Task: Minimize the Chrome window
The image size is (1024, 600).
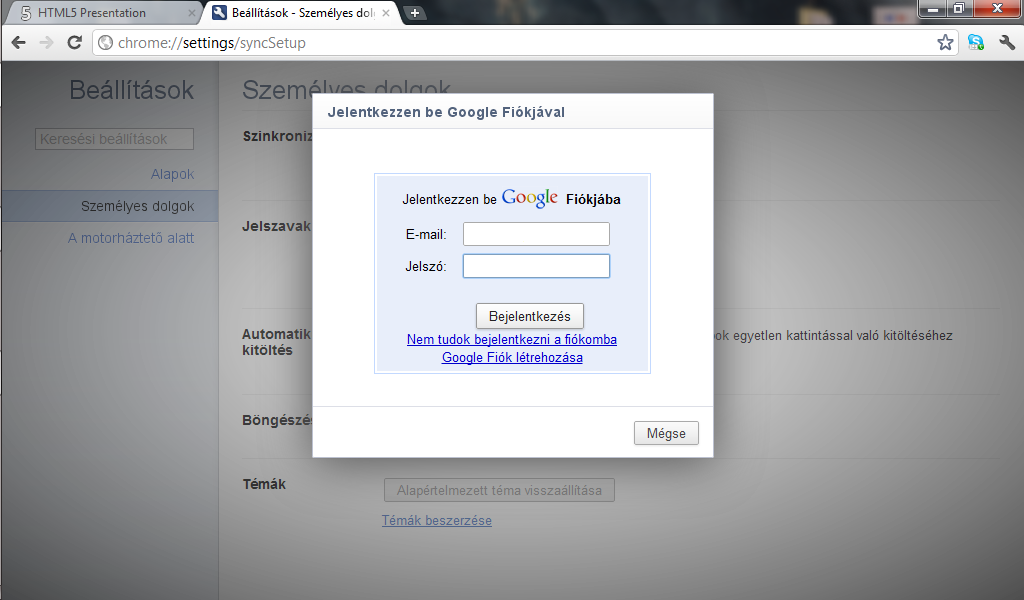Action: pos(933,8)
